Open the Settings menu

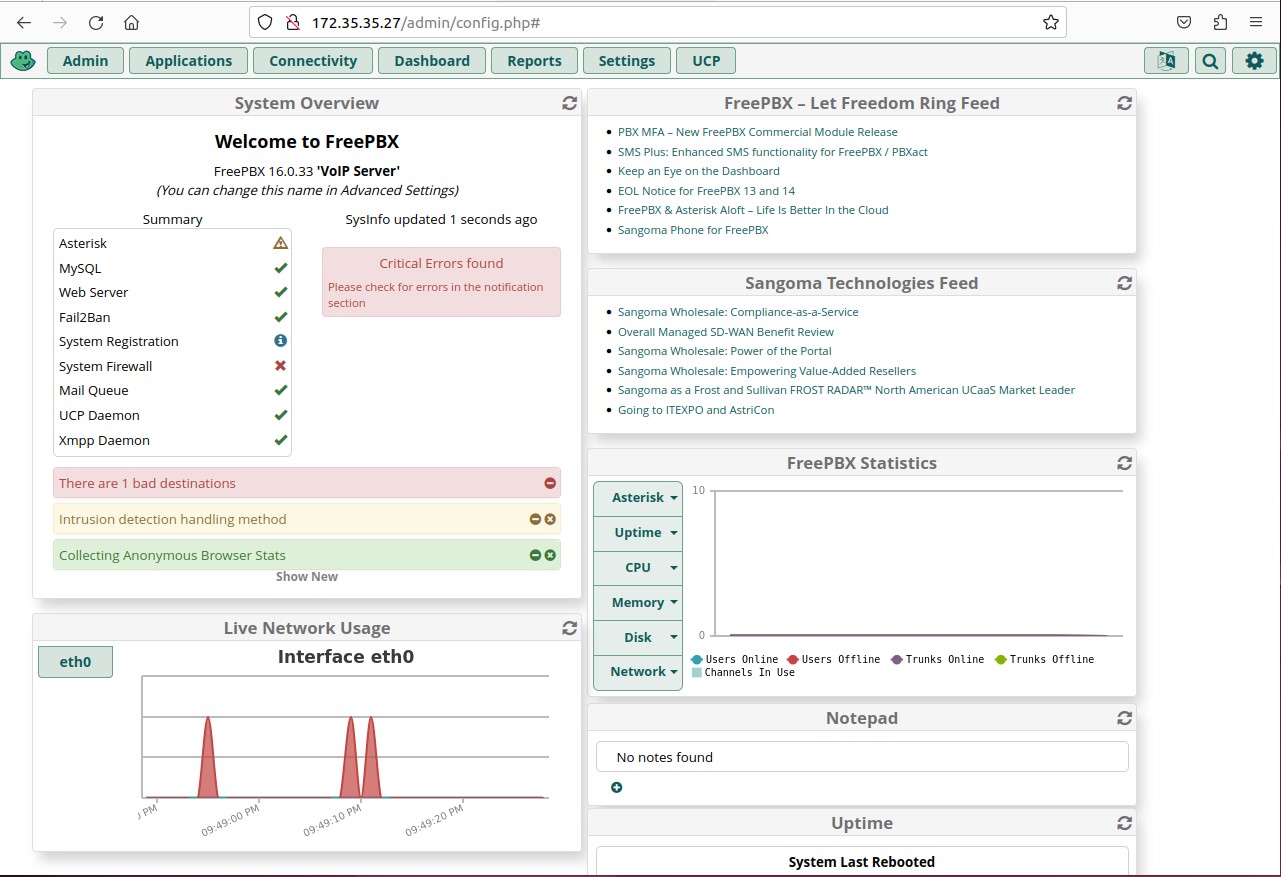pyautogui.click(x=627, y=61)
